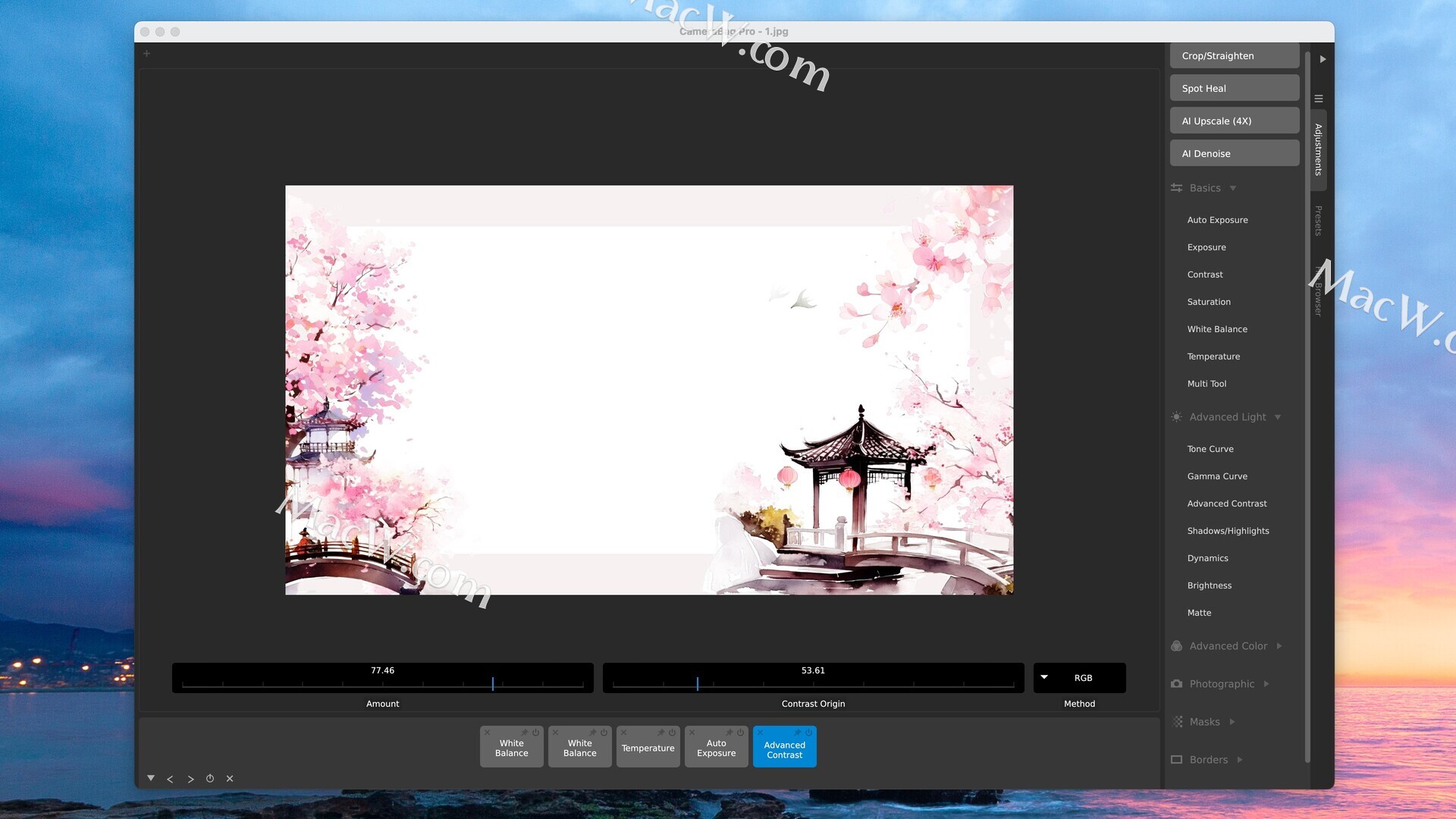This screenshot has width=1456, height=819.
Task: Click the AI Denoise button
Action: (x=1234, y=153)
